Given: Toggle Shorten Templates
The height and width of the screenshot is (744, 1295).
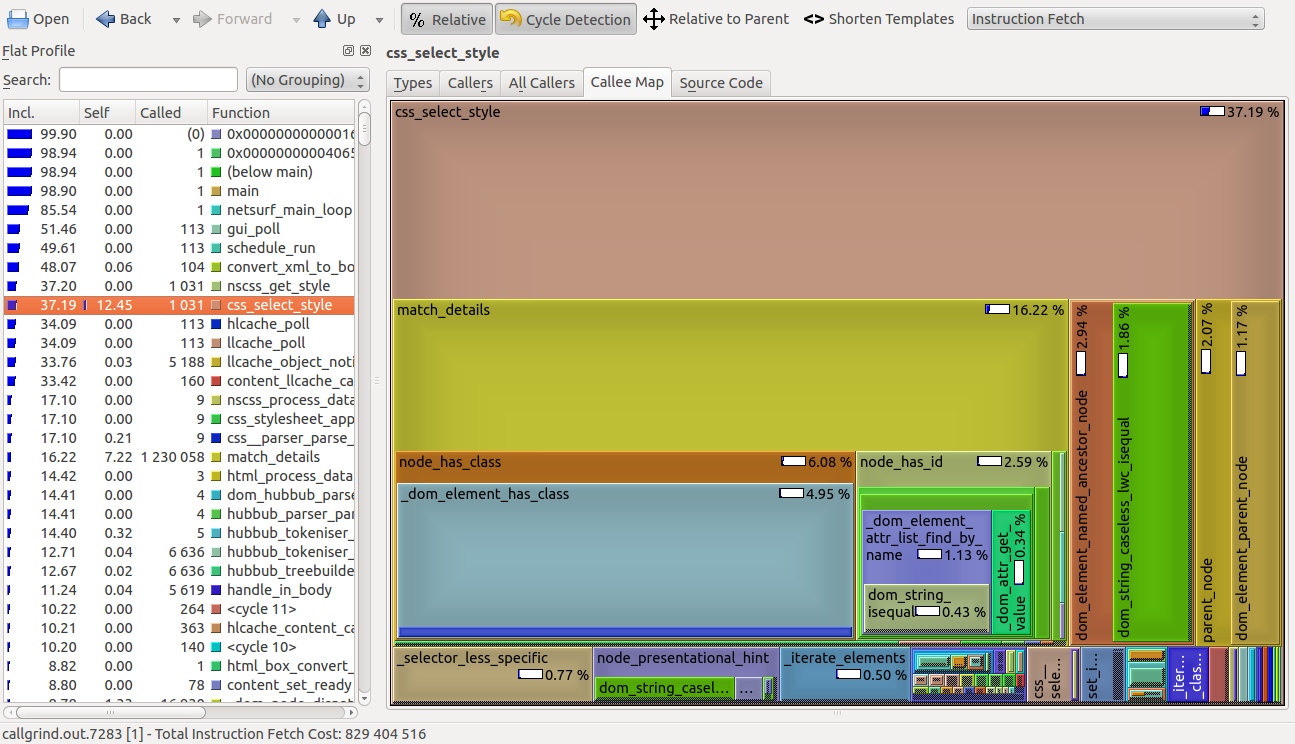Looking at the screenshot, I should pos(879,19).
